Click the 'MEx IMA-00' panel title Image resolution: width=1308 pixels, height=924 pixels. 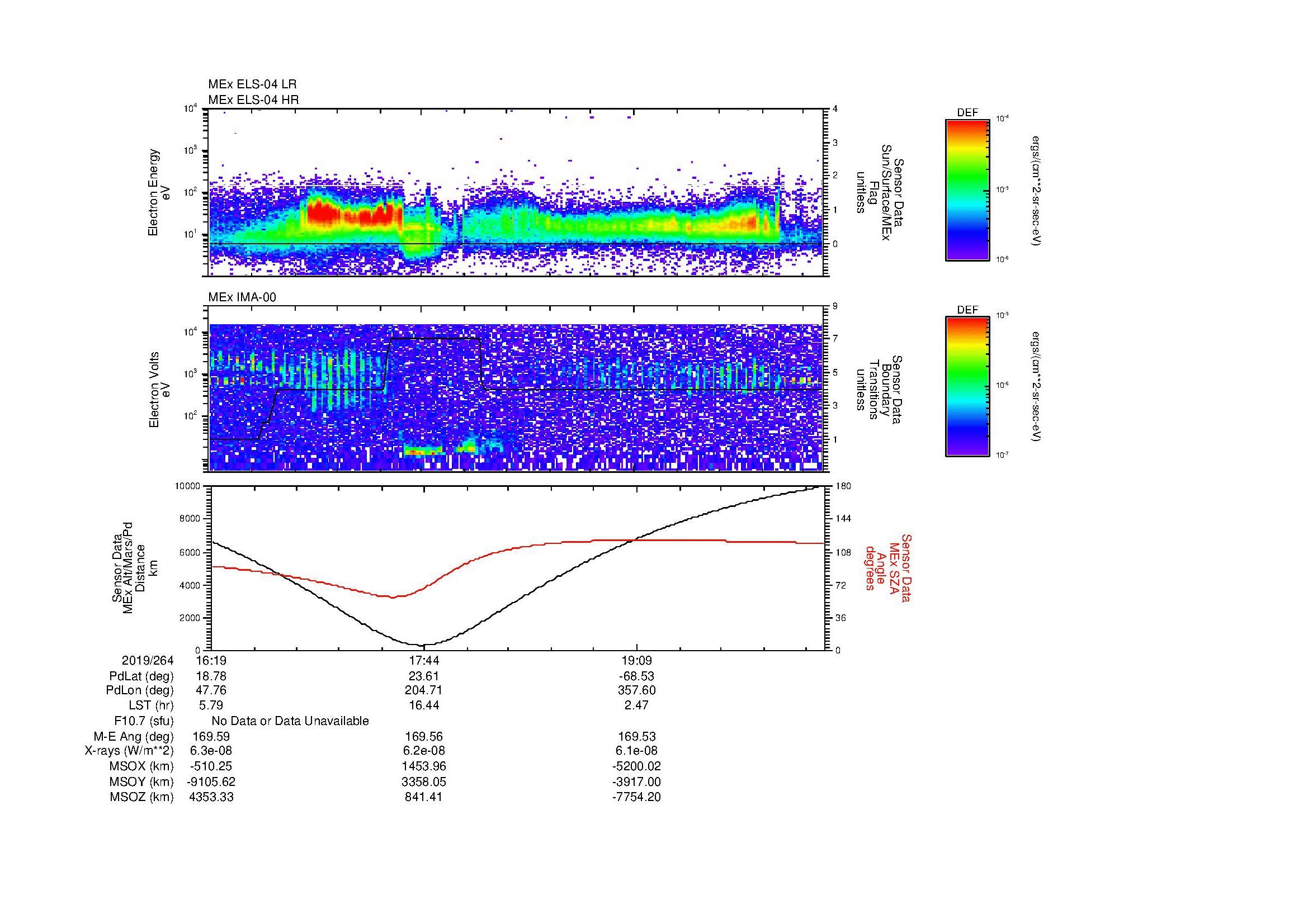[242, 297]
